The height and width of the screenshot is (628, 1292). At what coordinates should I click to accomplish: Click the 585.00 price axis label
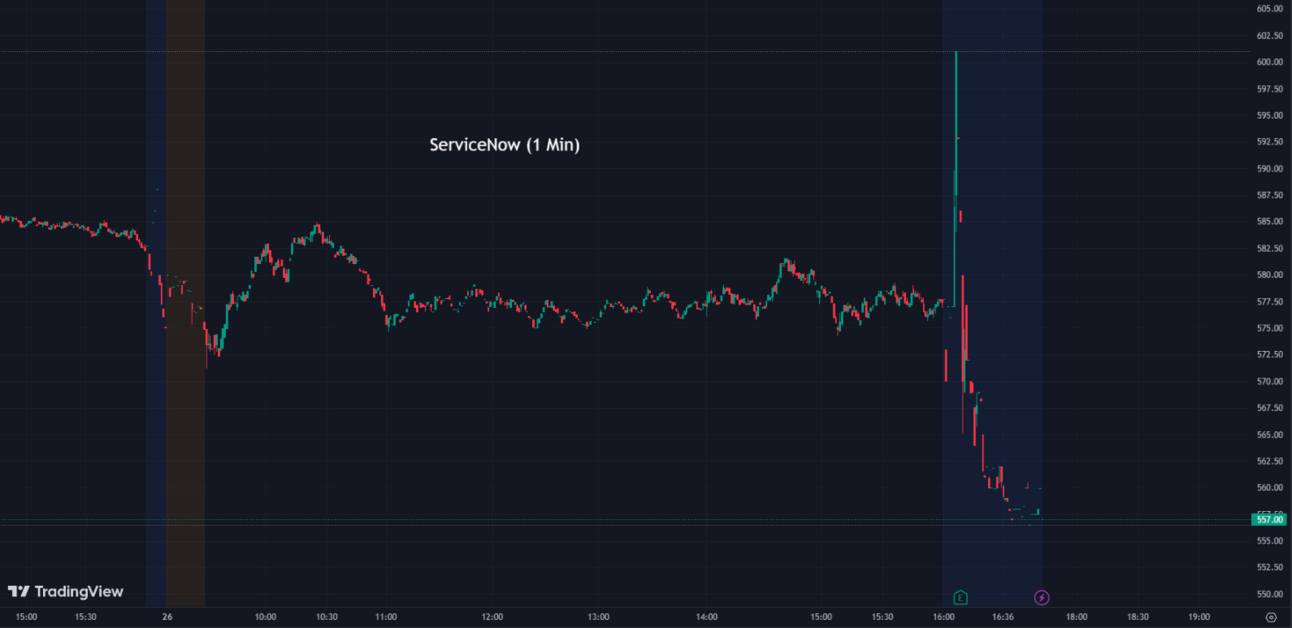click(x=1270, y=222)
